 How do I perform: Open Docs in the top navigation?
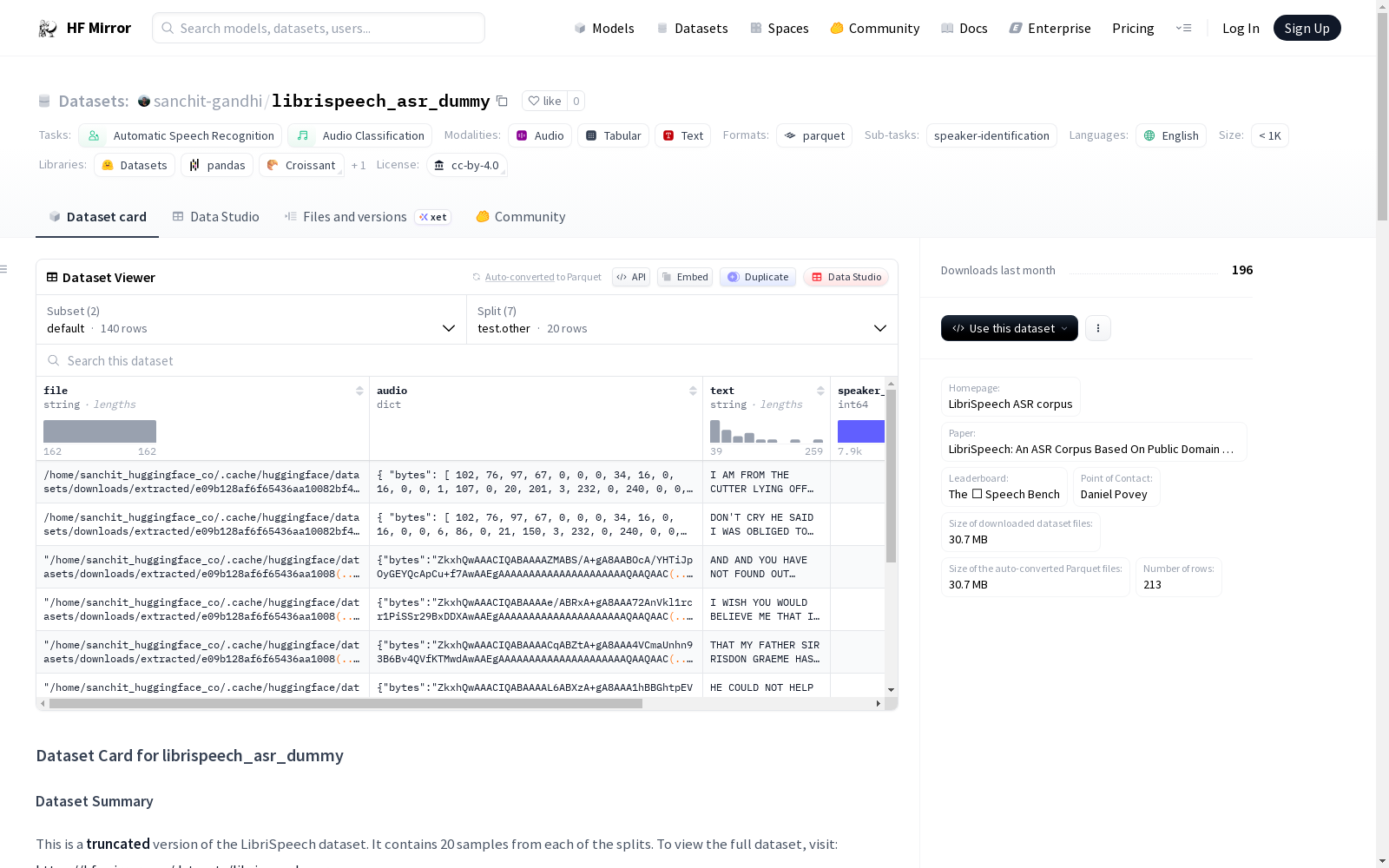click(x=964, y=29)
